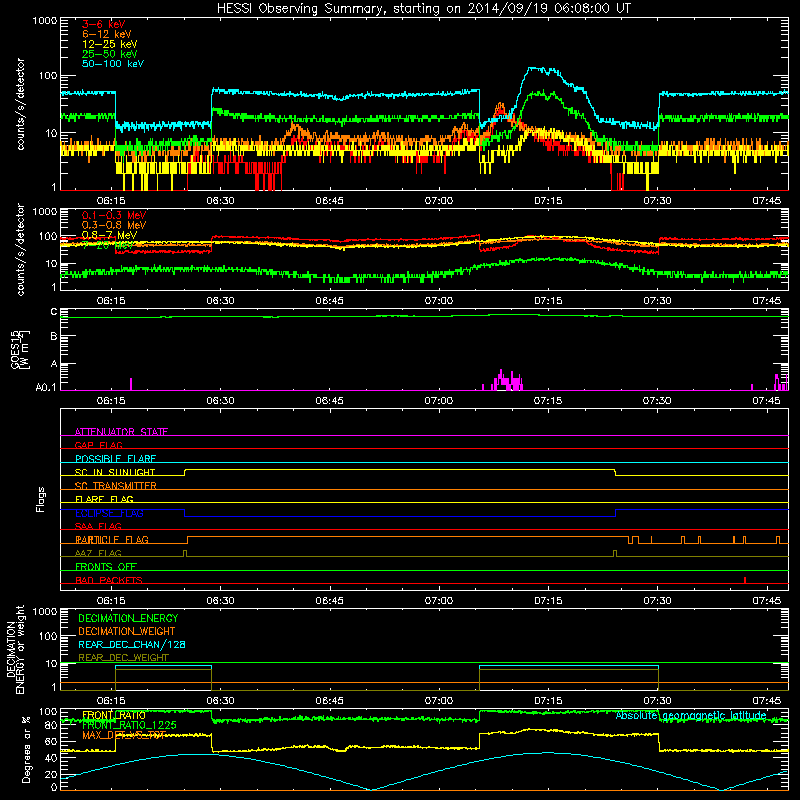
Task: Click the C class tick label on GOES axis
Action: point(54,312)
